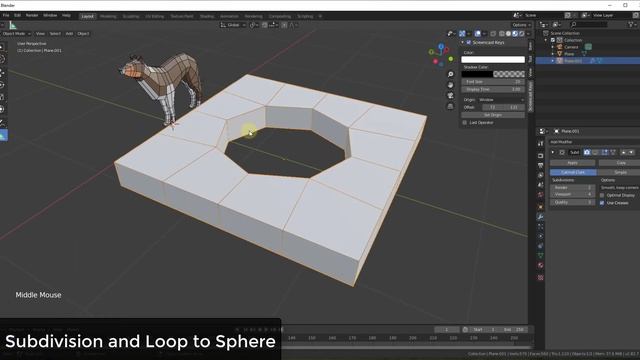Select solid viewport shading mode

click(508, 34)
